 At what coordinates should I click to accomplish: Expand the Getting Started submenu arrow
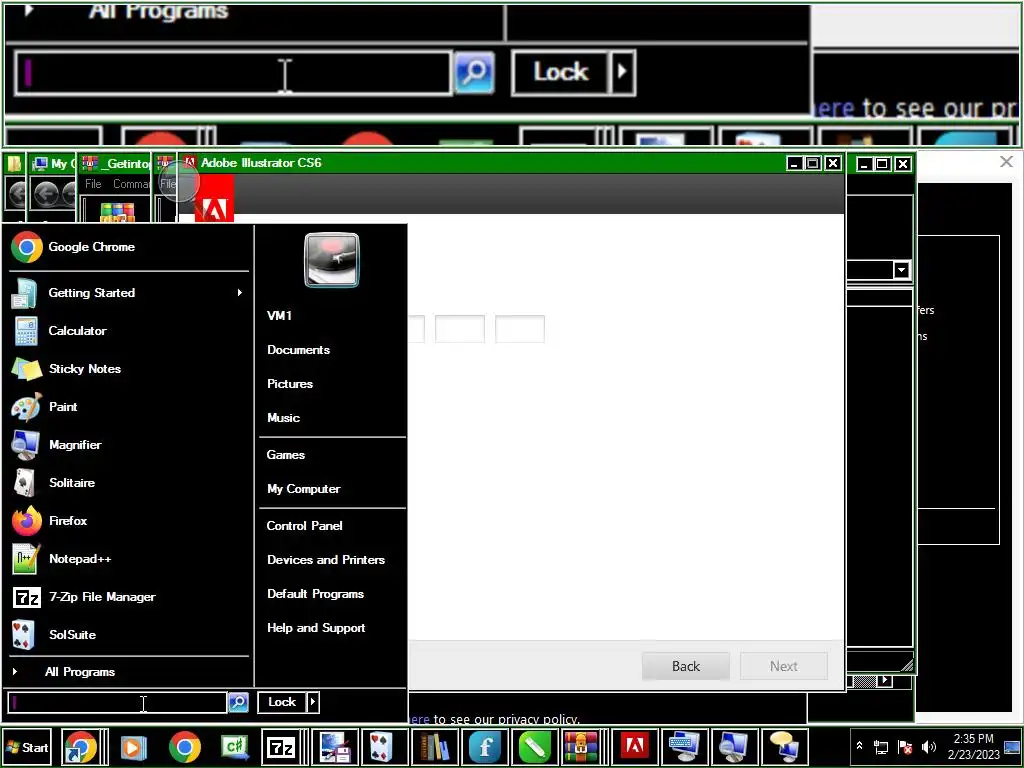point(240,293)
